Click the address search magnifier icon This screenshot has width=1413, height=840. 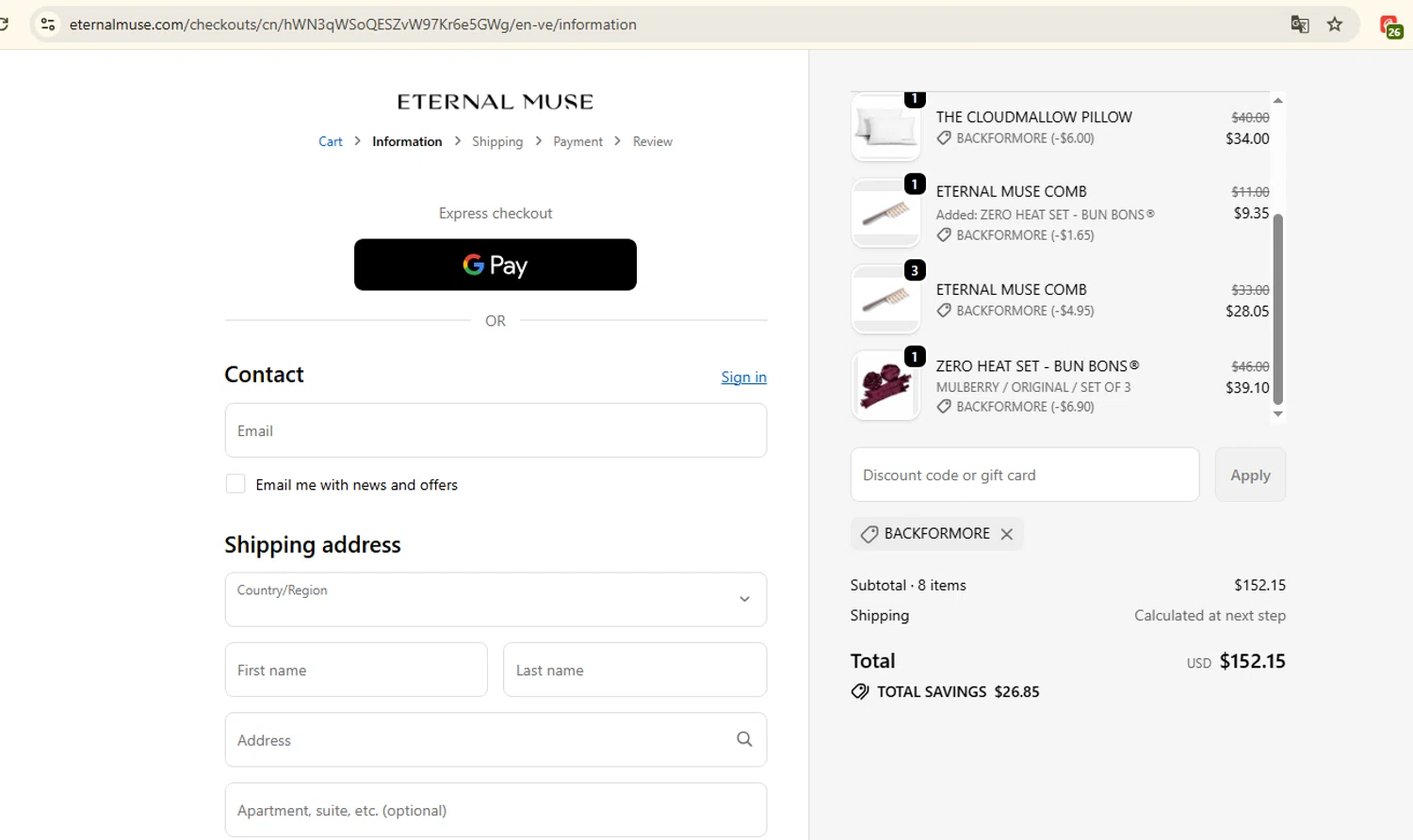pos(744,739)
